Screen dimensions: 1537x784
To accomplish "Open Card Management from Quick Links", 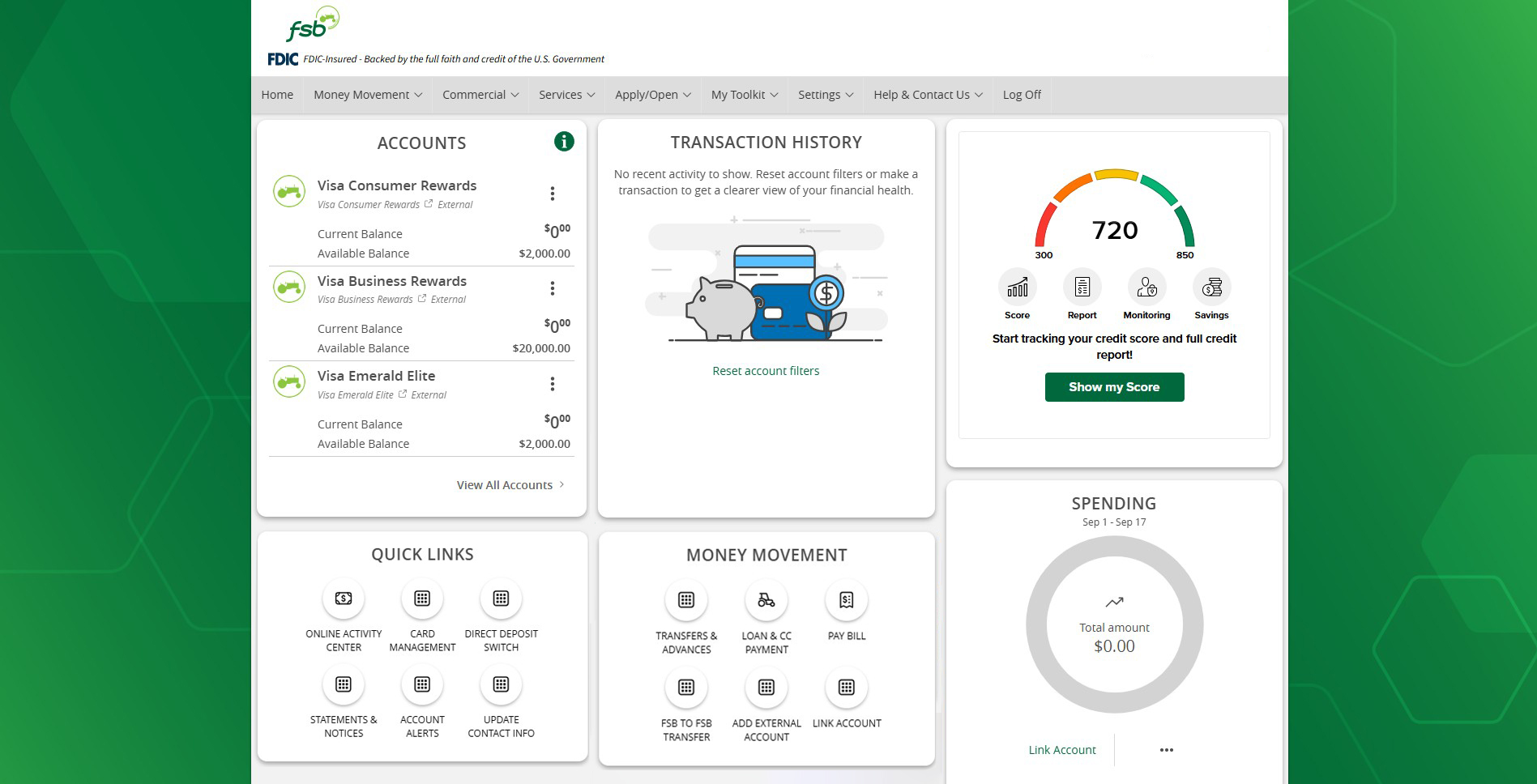I will tap(422, 599).
